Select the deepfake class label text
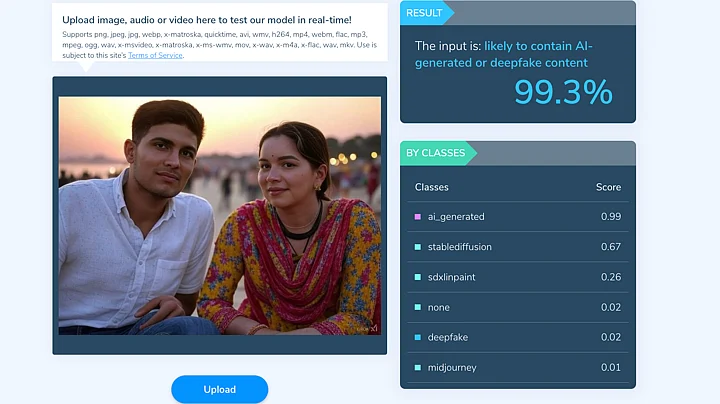The width and height of the screenshot is (720, 404). click(447, 337)
